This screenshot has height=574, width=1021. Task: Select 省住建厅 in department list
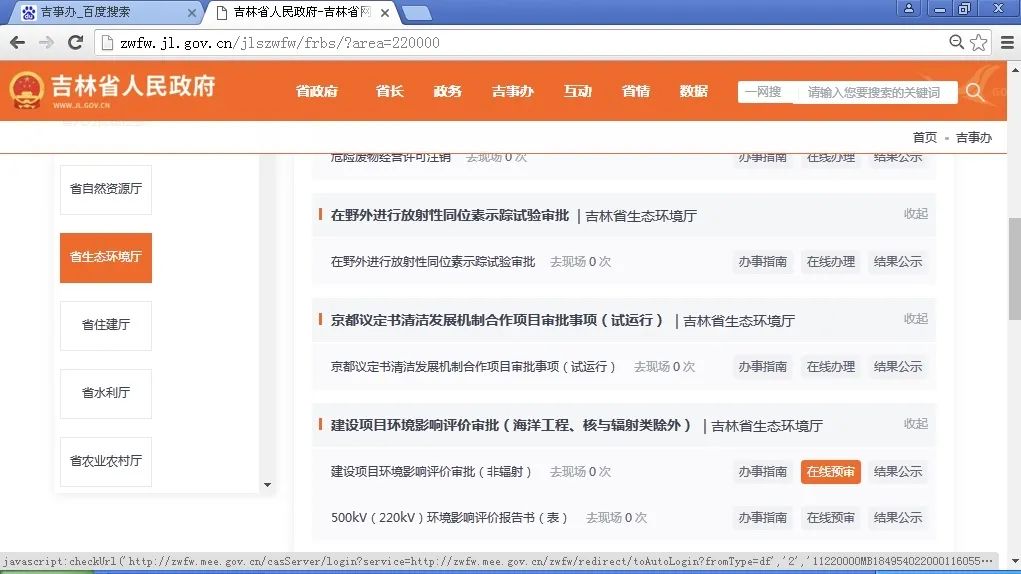coord(106,325)
